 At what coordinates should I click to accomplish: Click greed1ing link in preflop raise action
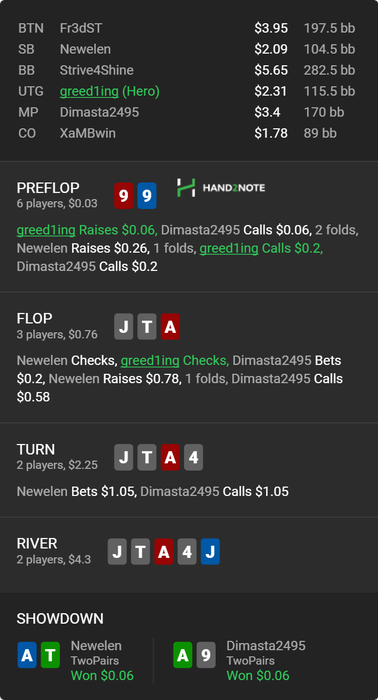click(x=46, y=230)
